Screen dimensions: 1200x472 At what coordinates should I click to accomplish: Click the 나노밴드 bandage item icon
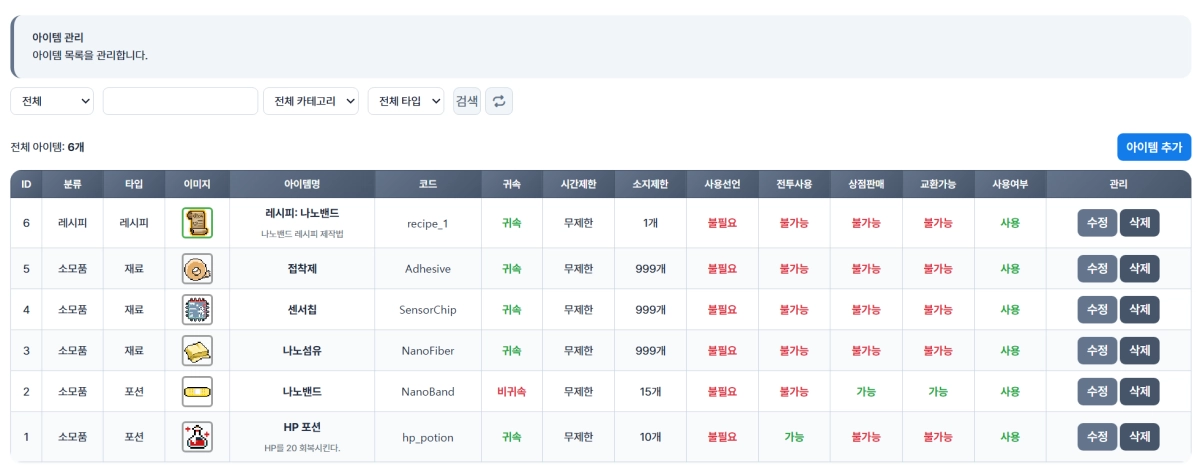click(x=197, y=392)
